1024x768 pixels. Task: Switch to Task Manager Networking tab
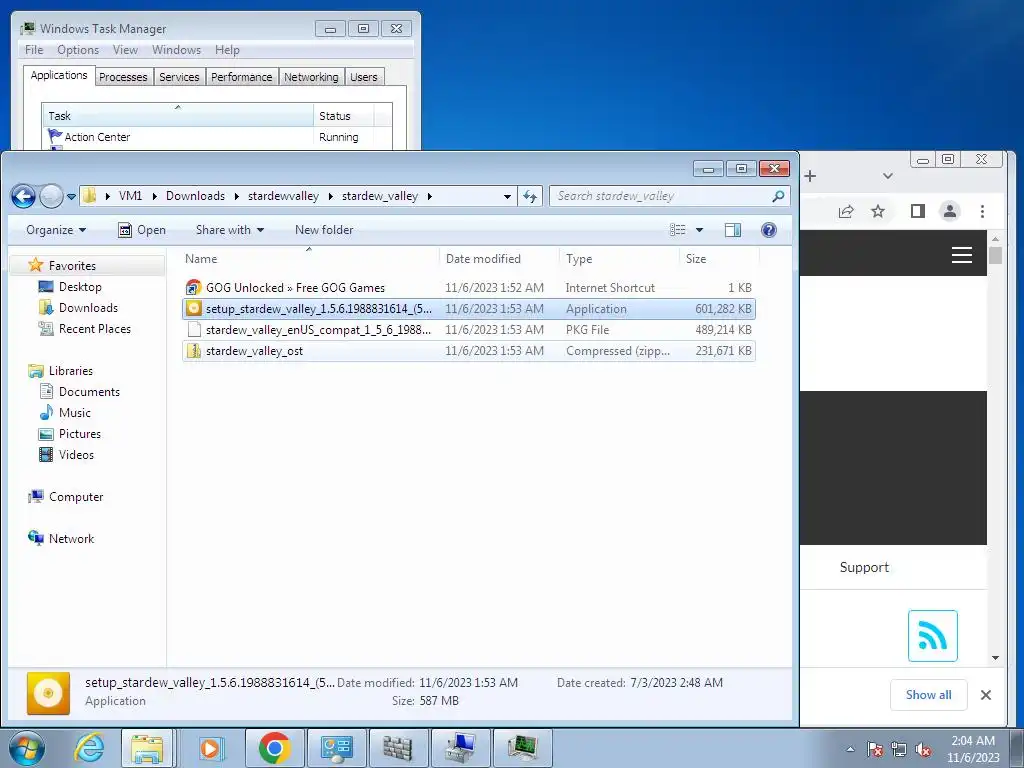tap(311, 77)
